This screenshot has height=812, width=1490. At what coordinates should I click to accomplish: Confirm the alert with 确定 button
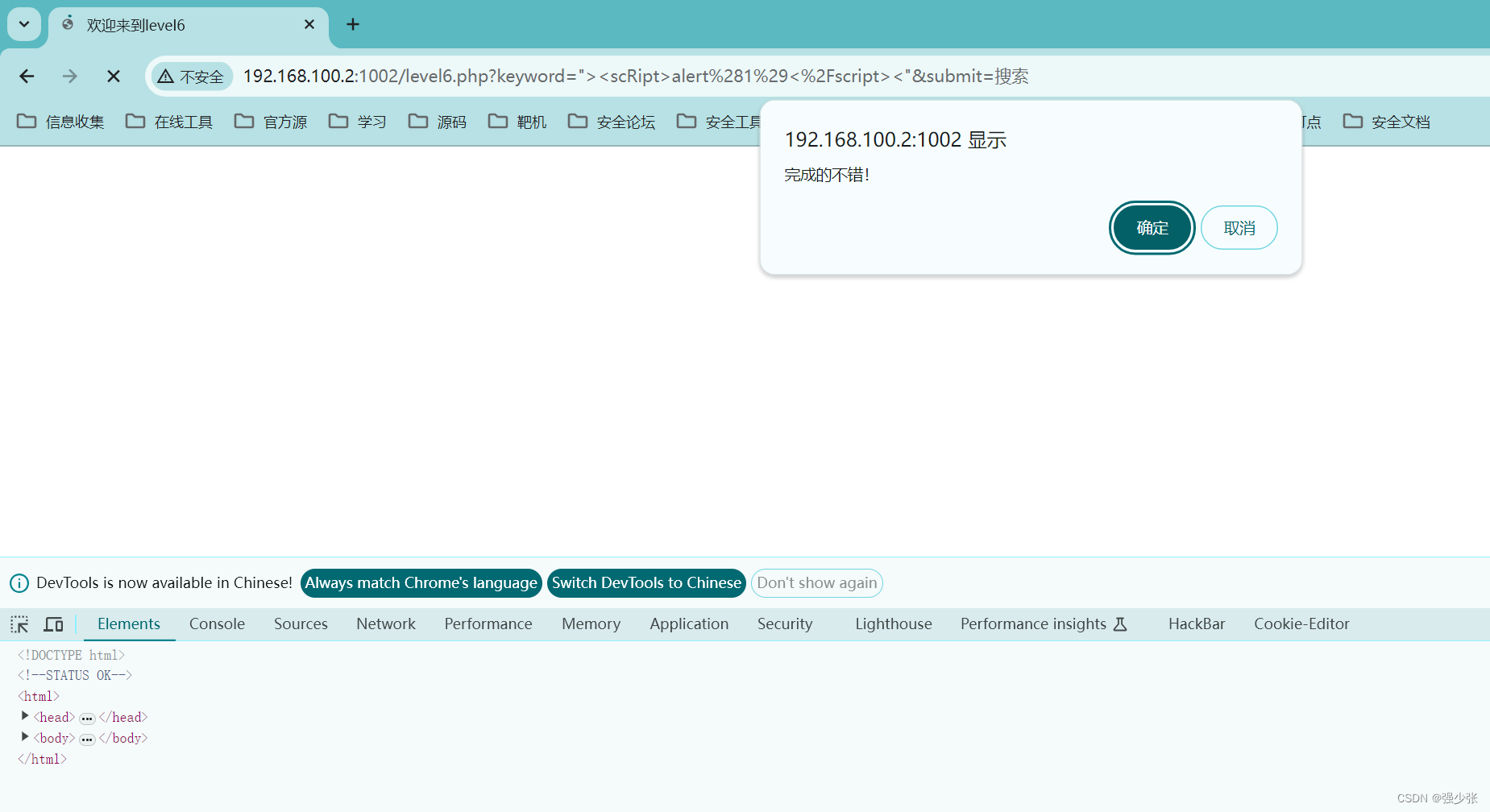[1152, 228]
